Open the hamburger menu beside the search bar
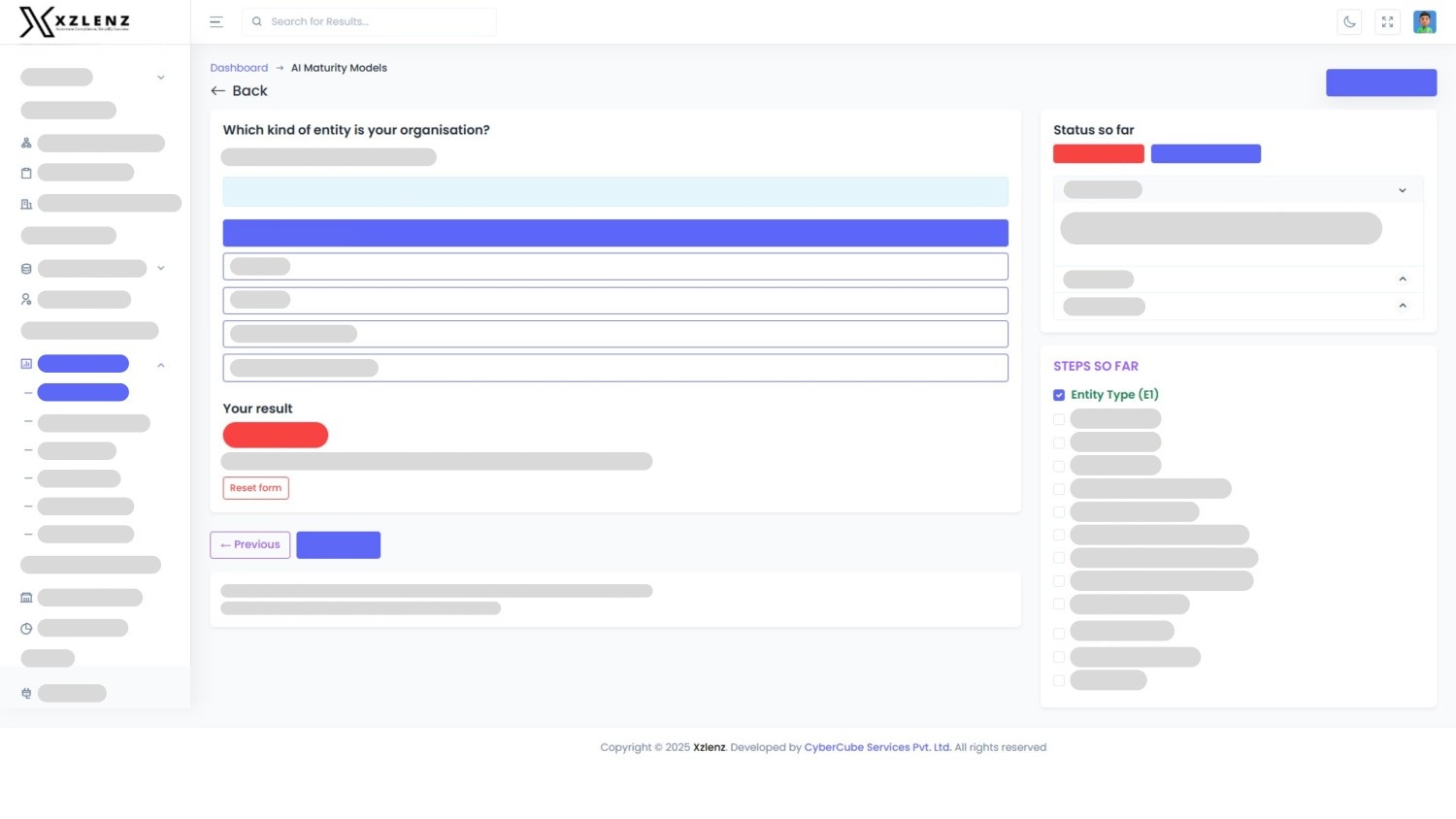This screenshot has width=1456, height=819. (215, 21)
